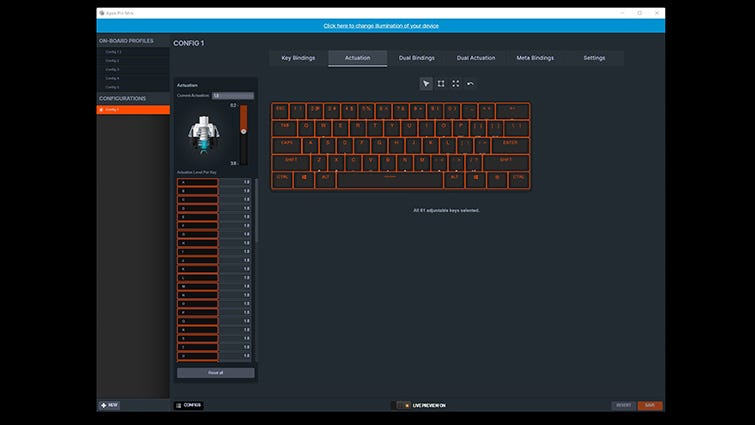Open the Settings tab
This screenshot has width=755, height=425.
point(594,58)
